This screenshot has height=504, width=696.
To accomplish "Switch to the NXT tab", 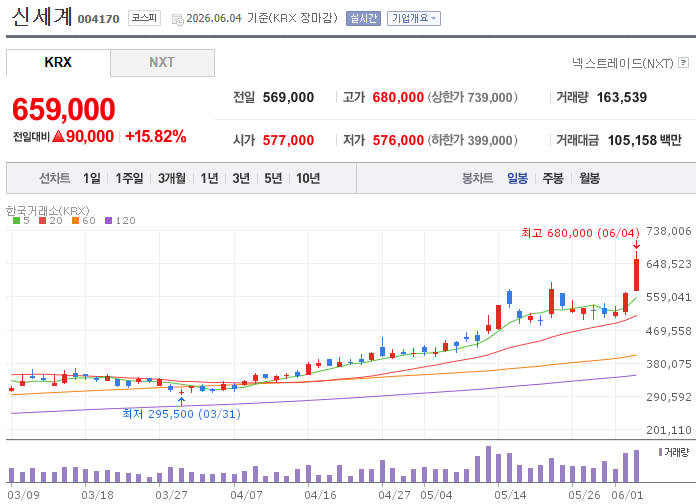I will [x=162, y=62].
